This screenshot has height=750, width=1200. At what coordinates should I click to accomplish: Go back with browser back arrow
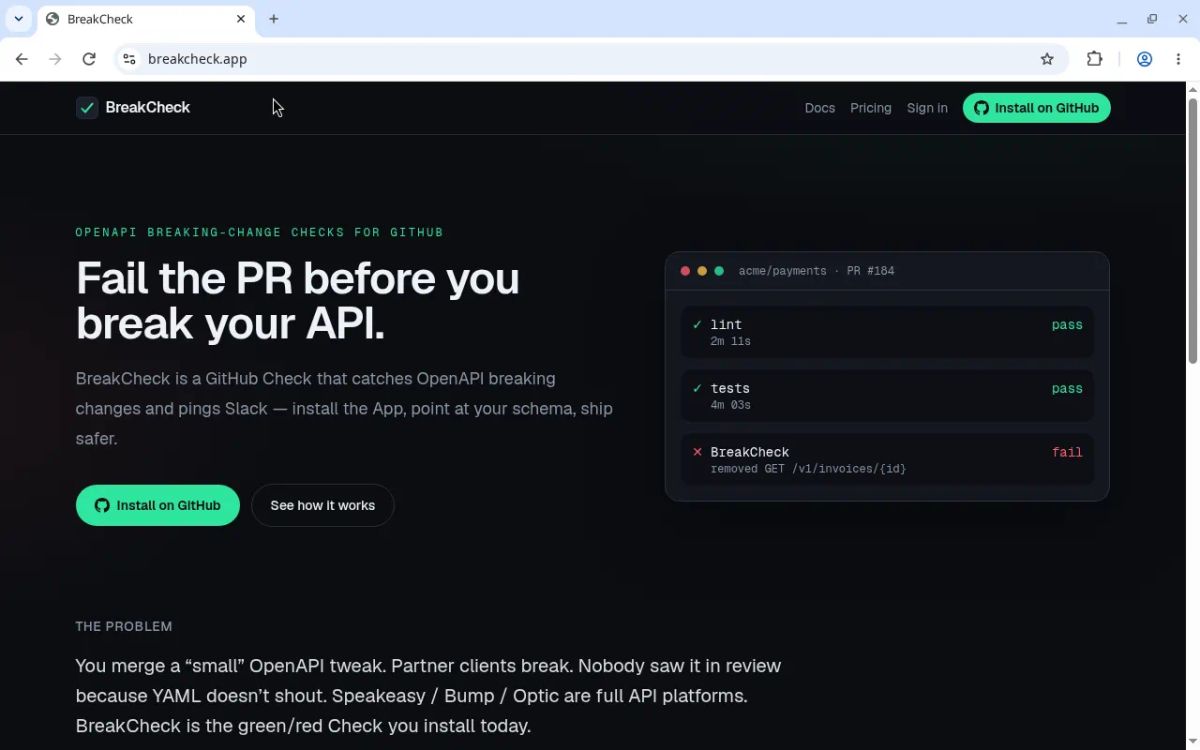click(x=21, y=59)
